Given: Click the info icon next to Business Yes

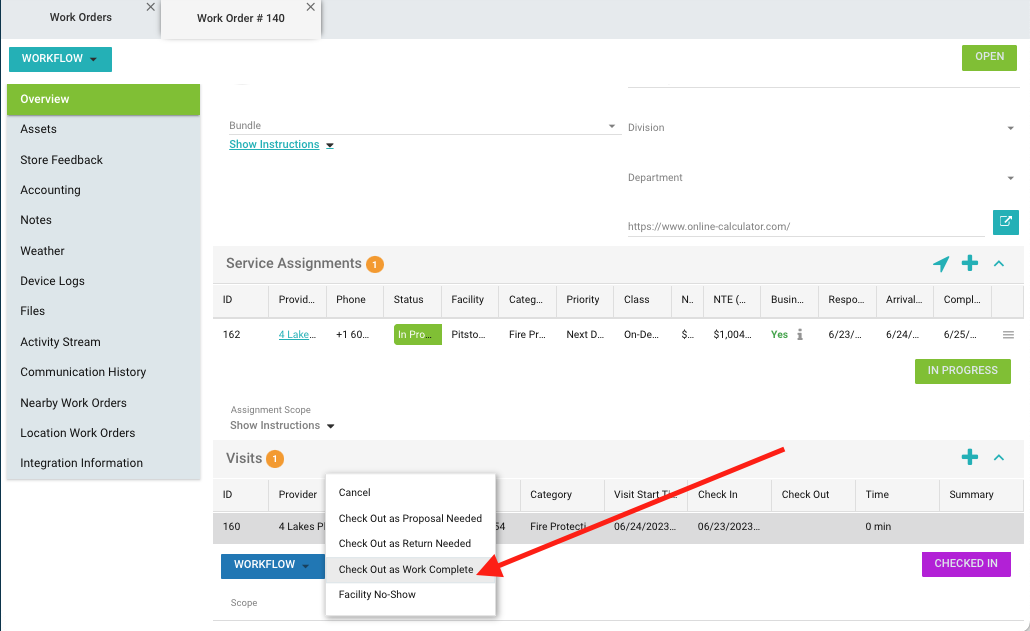Looking at the screenshot, I should [x=799, y=335].
